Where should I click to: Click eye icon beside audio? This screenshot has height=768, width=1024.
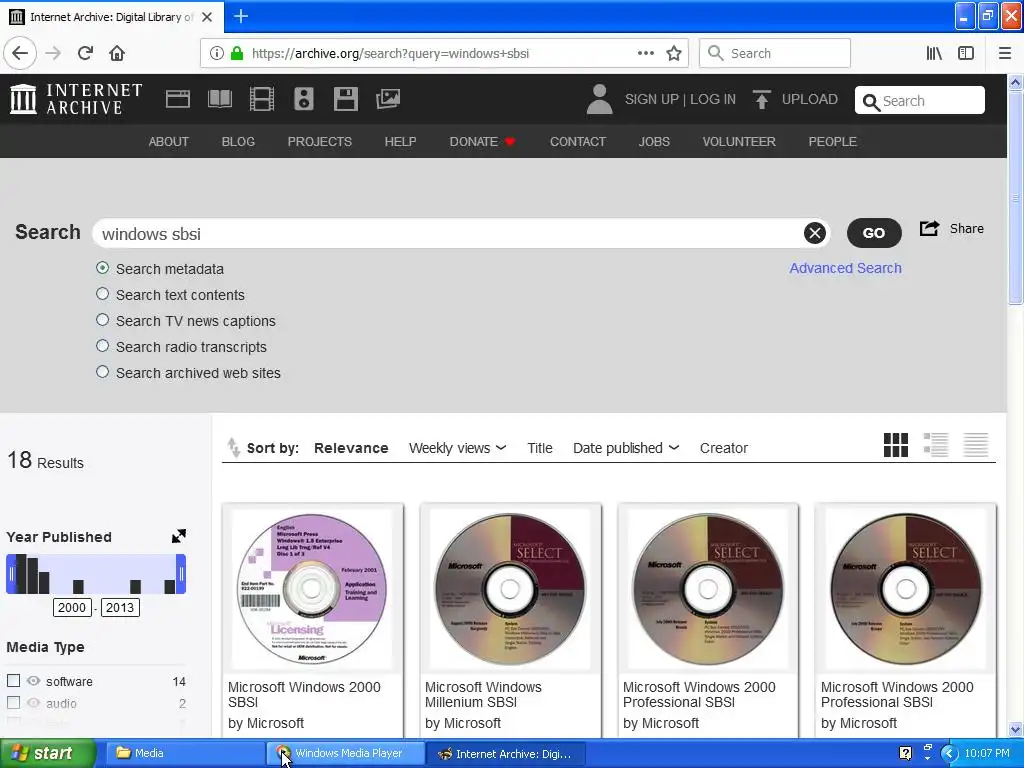tap(33, 703)
